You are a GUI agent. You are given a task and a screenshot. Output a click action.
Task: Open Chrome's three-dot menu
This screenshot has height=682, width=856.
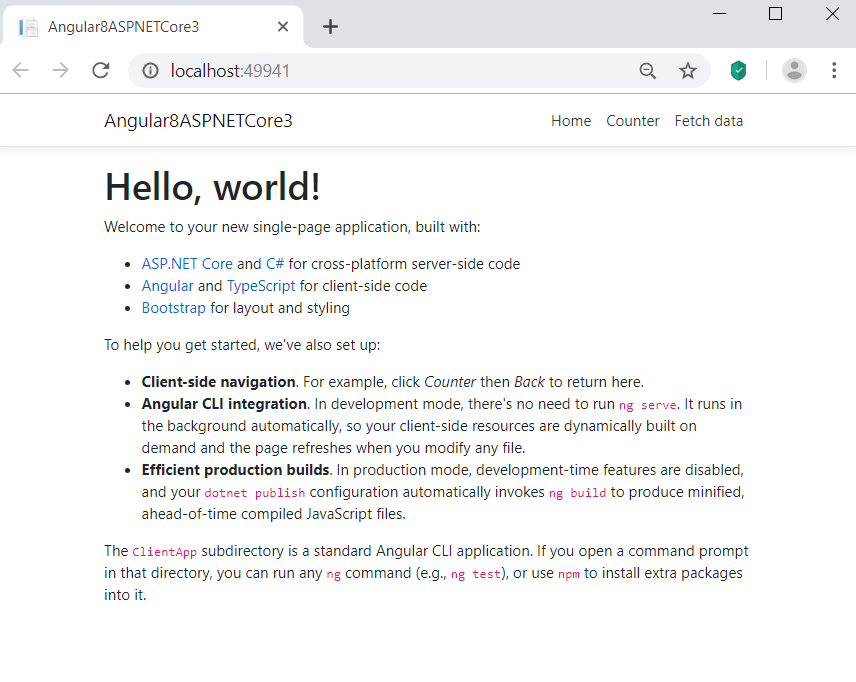click(x=834, y=70)
